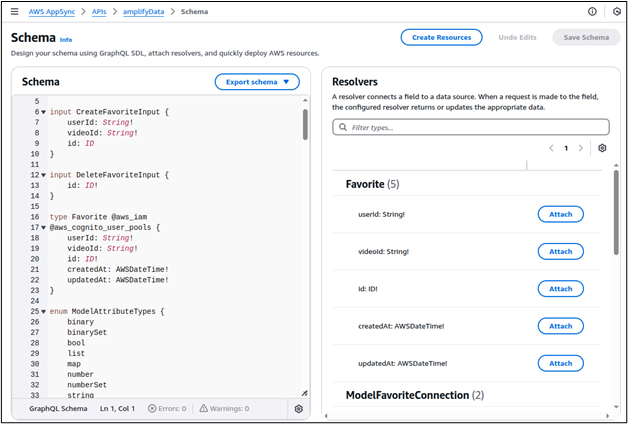Click the bool enum value on line 28
This screenshot has height=424, width=628.
(76, 343)
